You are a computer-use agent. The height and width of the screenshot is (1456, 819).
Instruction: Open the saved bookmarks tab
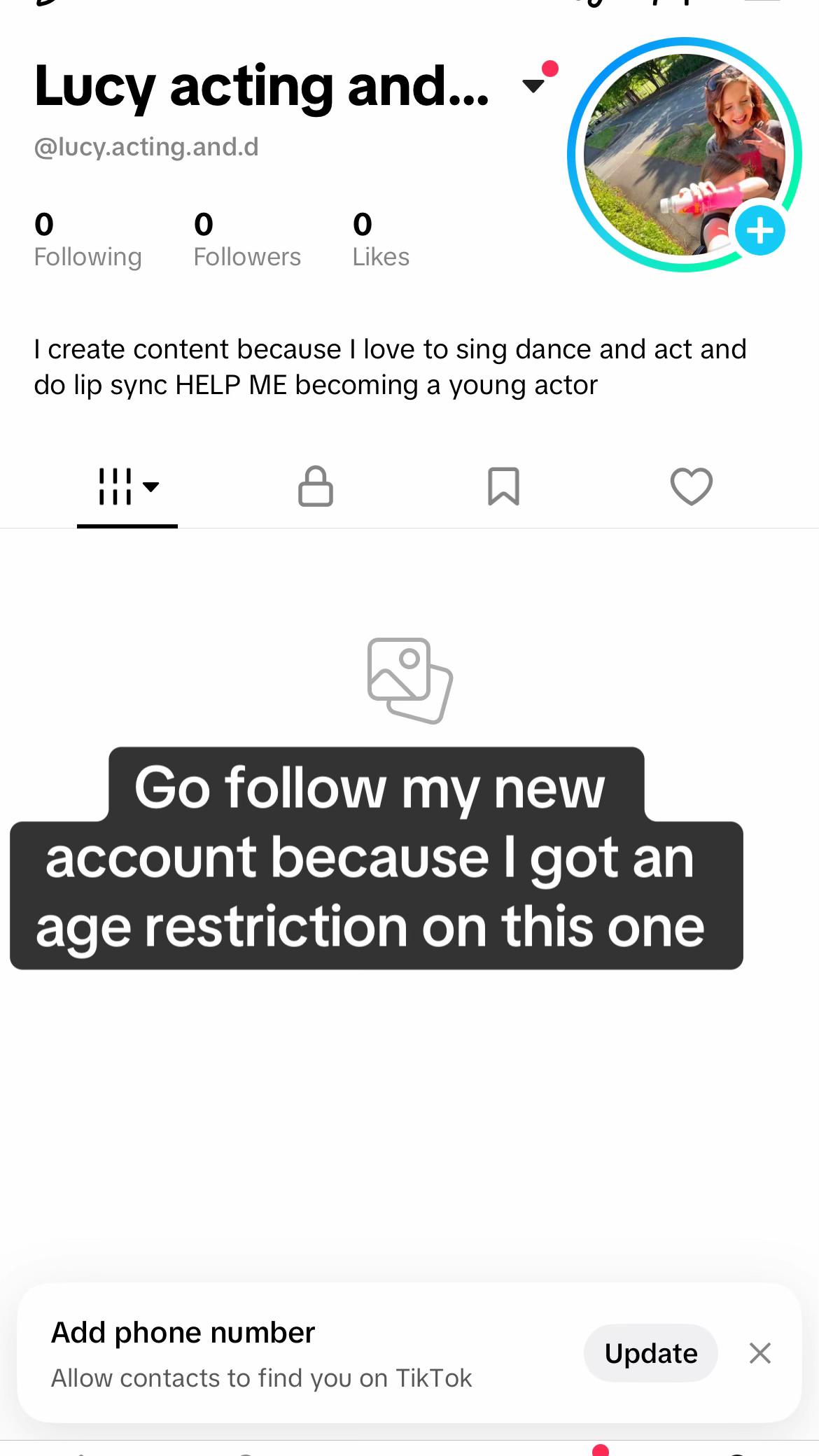pyautogui.click(x=503, y=486)
